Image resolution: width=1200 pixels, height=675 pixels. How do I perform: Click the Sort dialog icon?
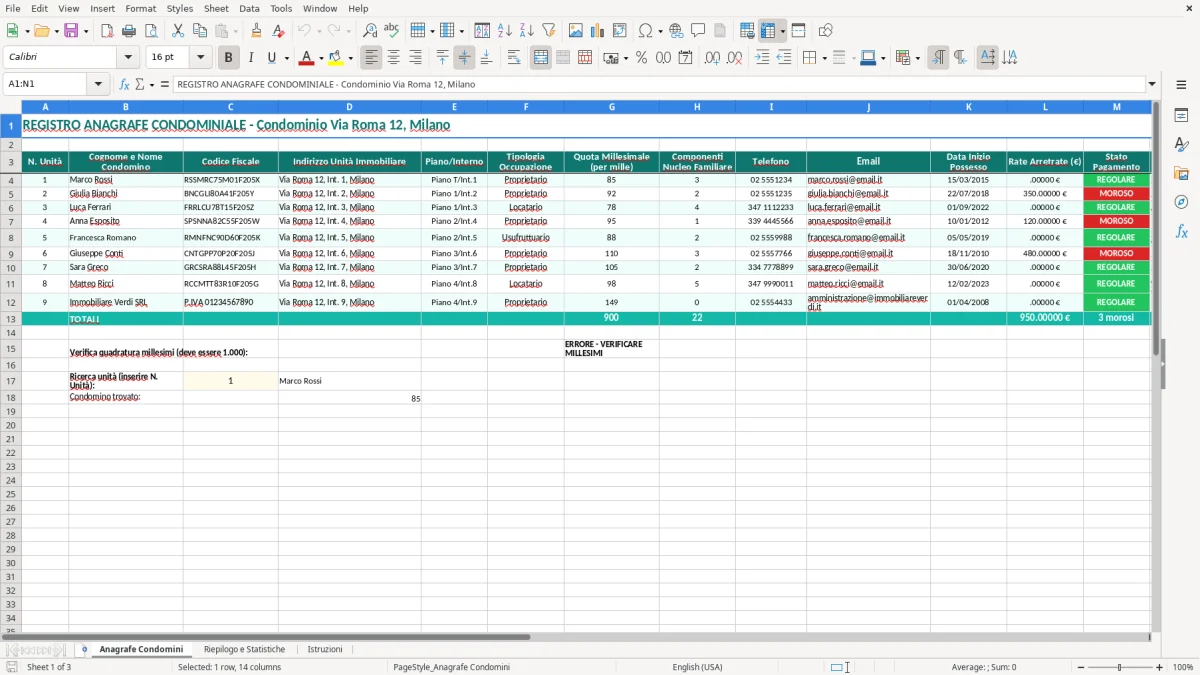click(x=482, y=31)
